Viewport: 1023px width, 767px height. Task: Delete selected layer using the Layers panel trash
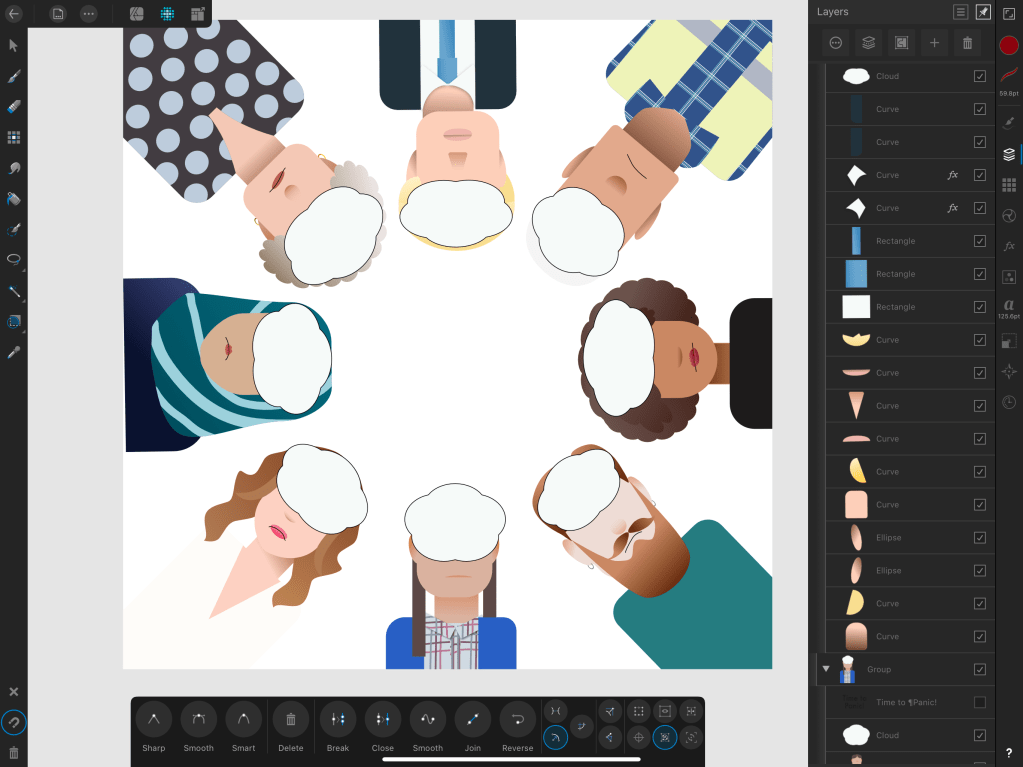click(x=967, y=42)
